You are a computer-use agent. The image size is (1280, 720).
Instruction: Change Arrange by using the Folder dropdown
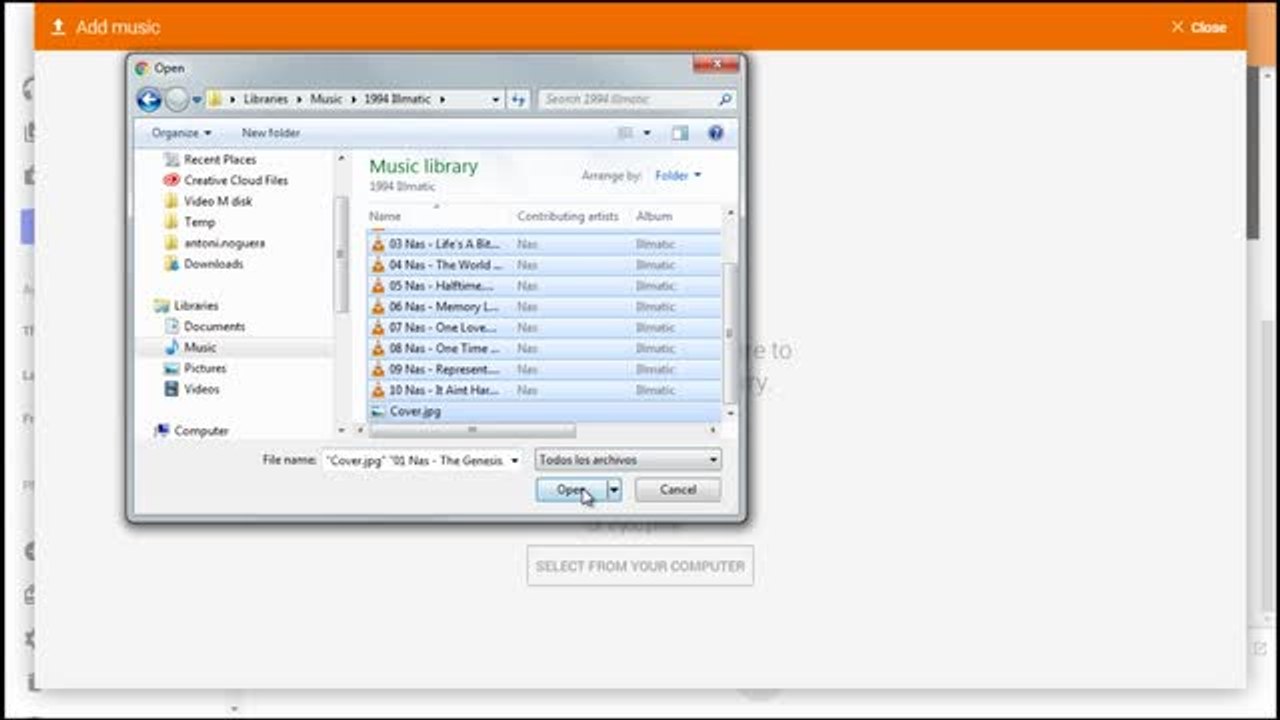pyautogui.click(x=678, y=176)
